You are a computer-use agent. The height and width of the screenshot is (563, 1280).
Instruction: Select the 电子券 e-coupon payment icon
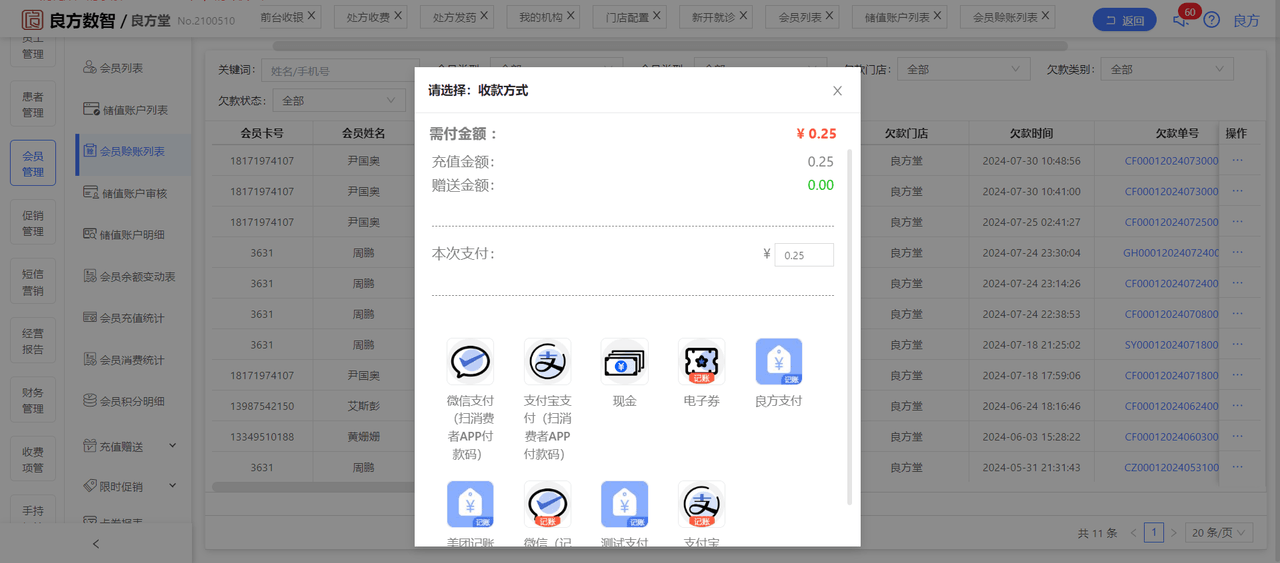click(701, 361)
